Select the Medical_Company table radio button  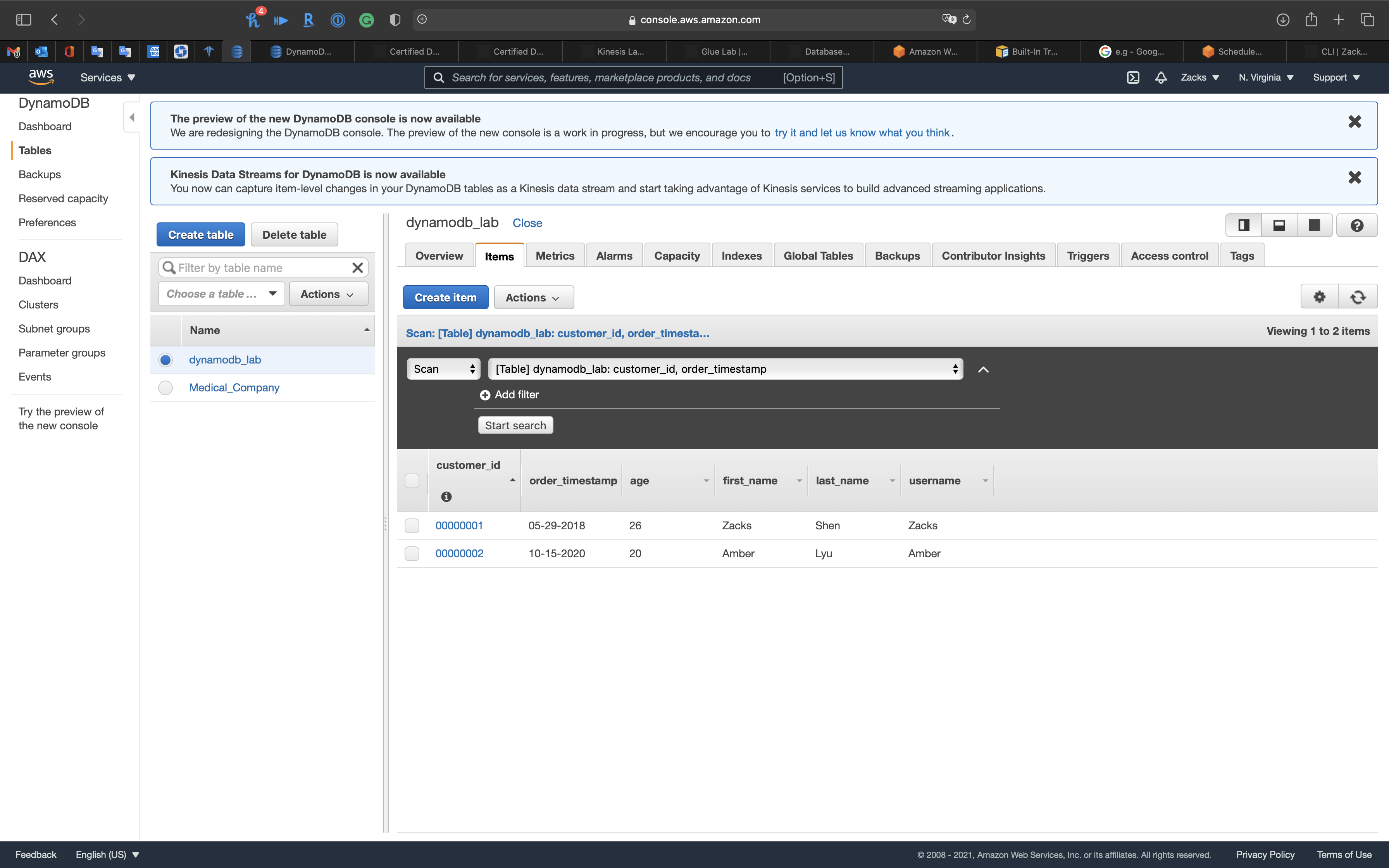165,388
